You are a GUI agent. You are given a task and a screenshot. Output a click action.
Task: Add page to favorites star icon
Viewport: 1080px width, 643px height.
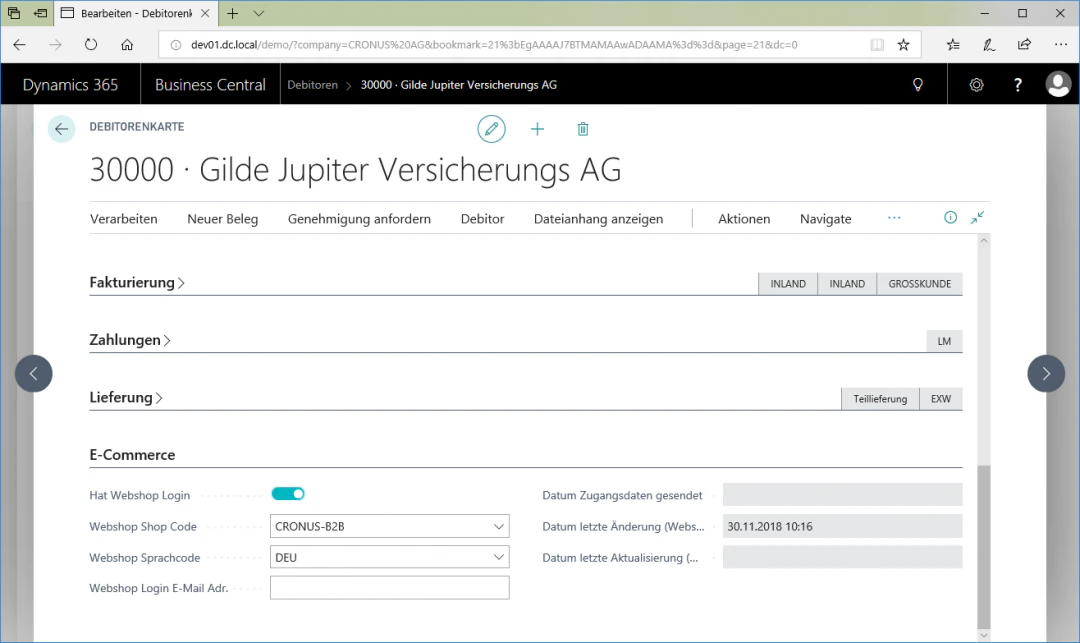[x=903, y=45]
